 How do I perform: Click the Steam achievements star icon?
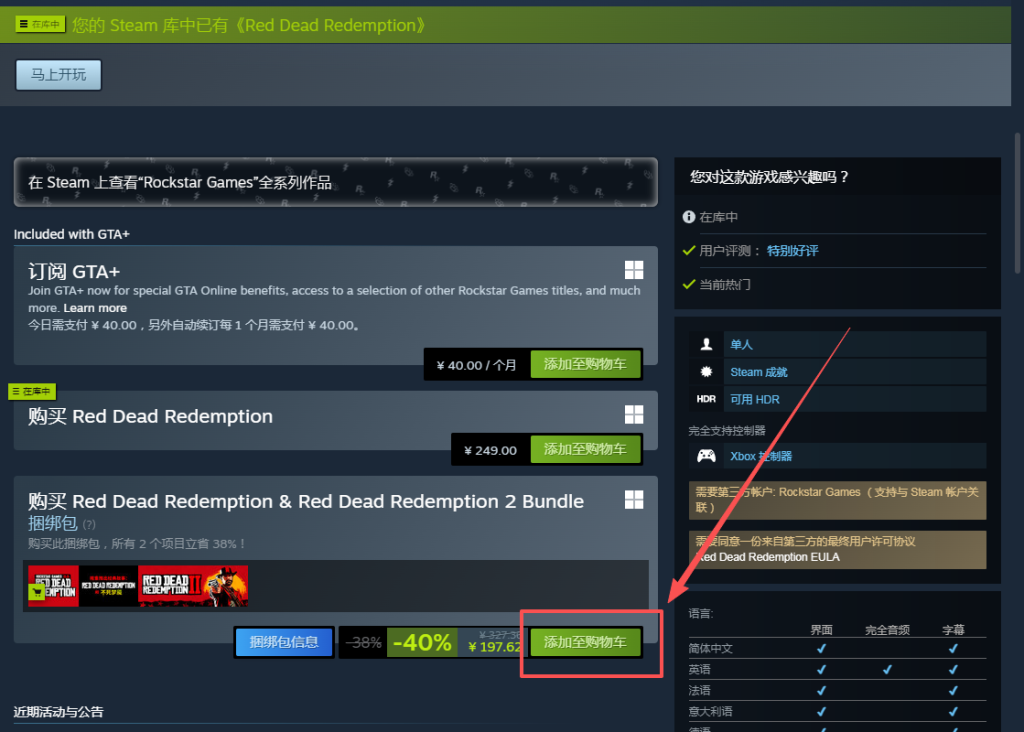tap(707, 372)
